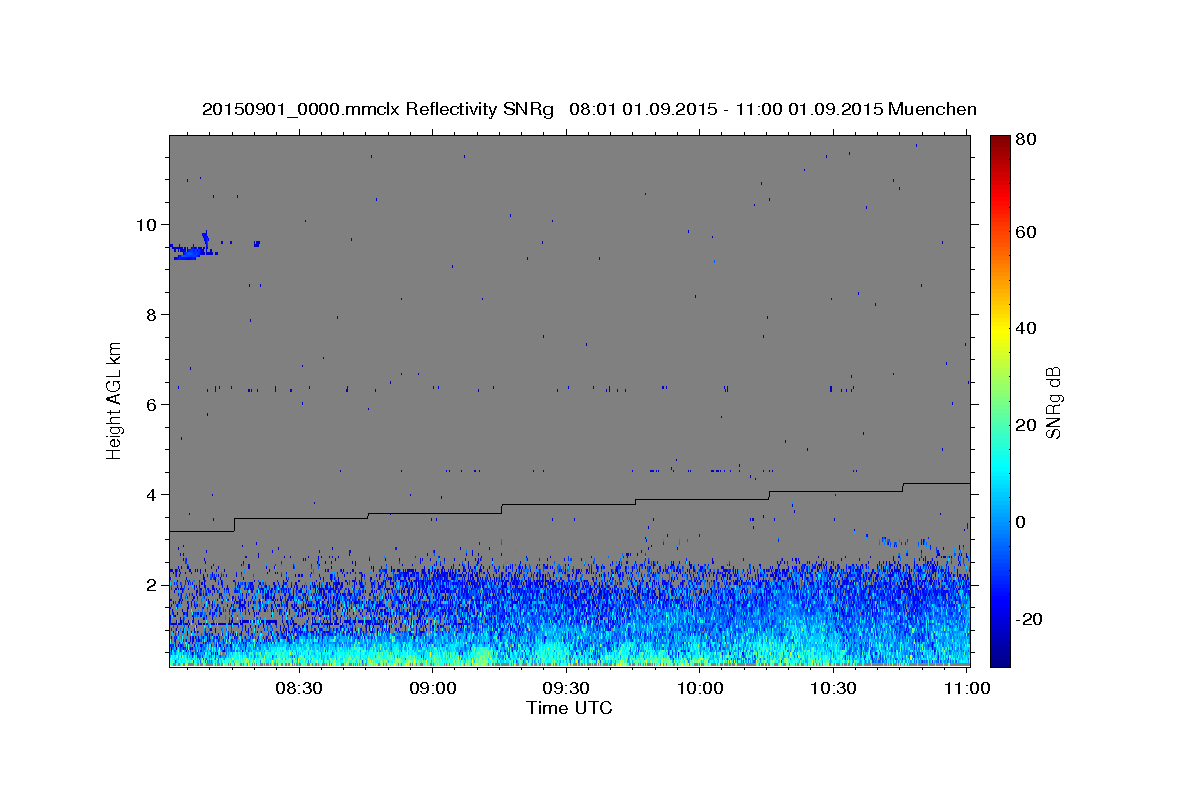Click the height tick label 8

(x=152, y=314)
